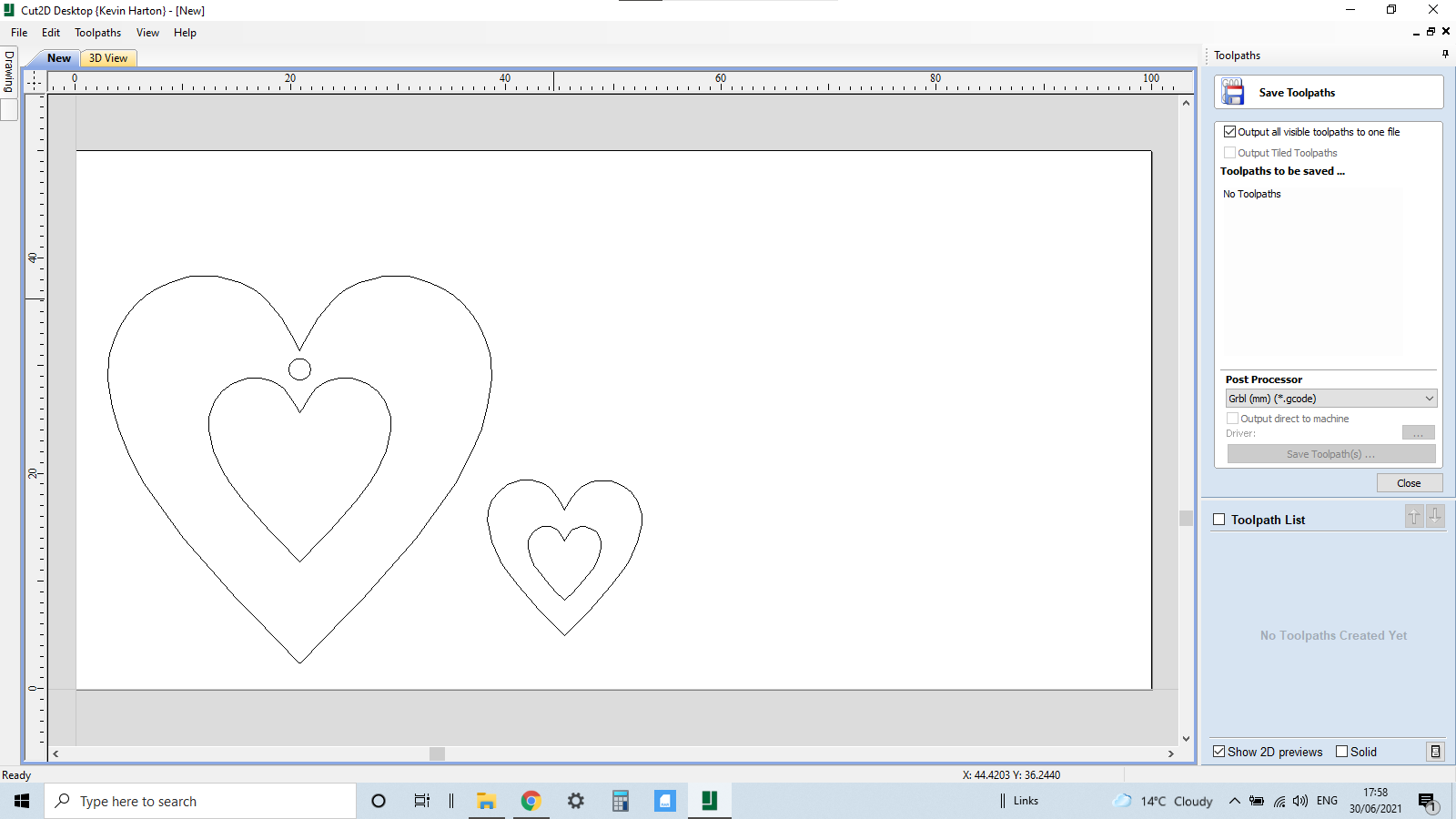Click the taskbar search field
This screenshot has height=819, width=1456.
200,801
